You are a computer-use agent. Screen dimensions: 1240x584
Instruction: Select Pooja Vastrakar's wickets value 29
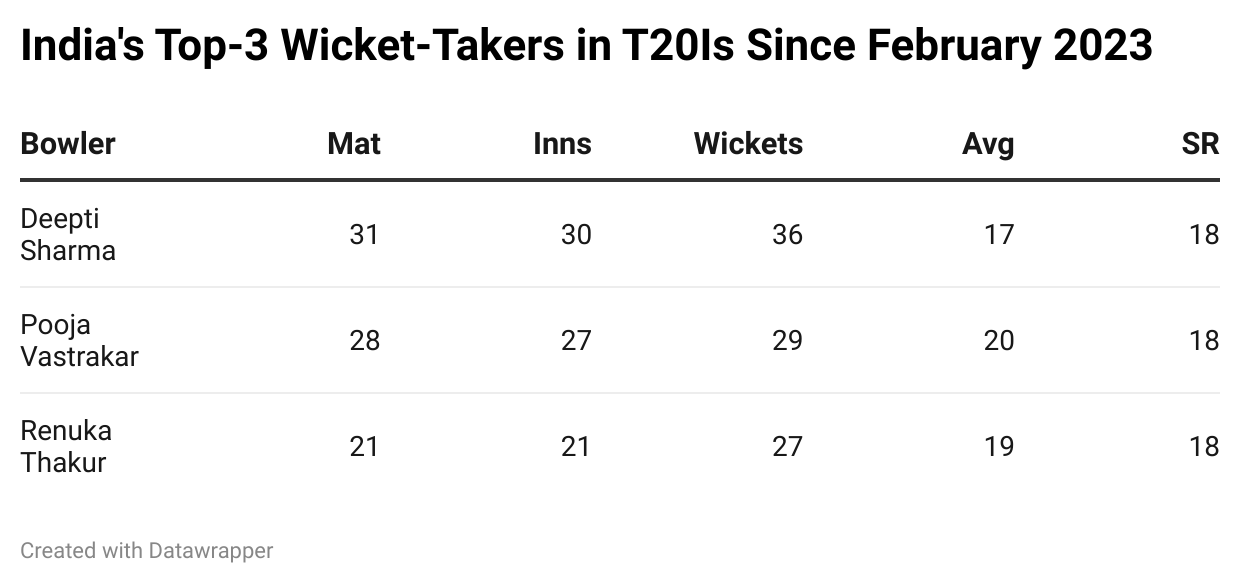(x=787, y=340)
